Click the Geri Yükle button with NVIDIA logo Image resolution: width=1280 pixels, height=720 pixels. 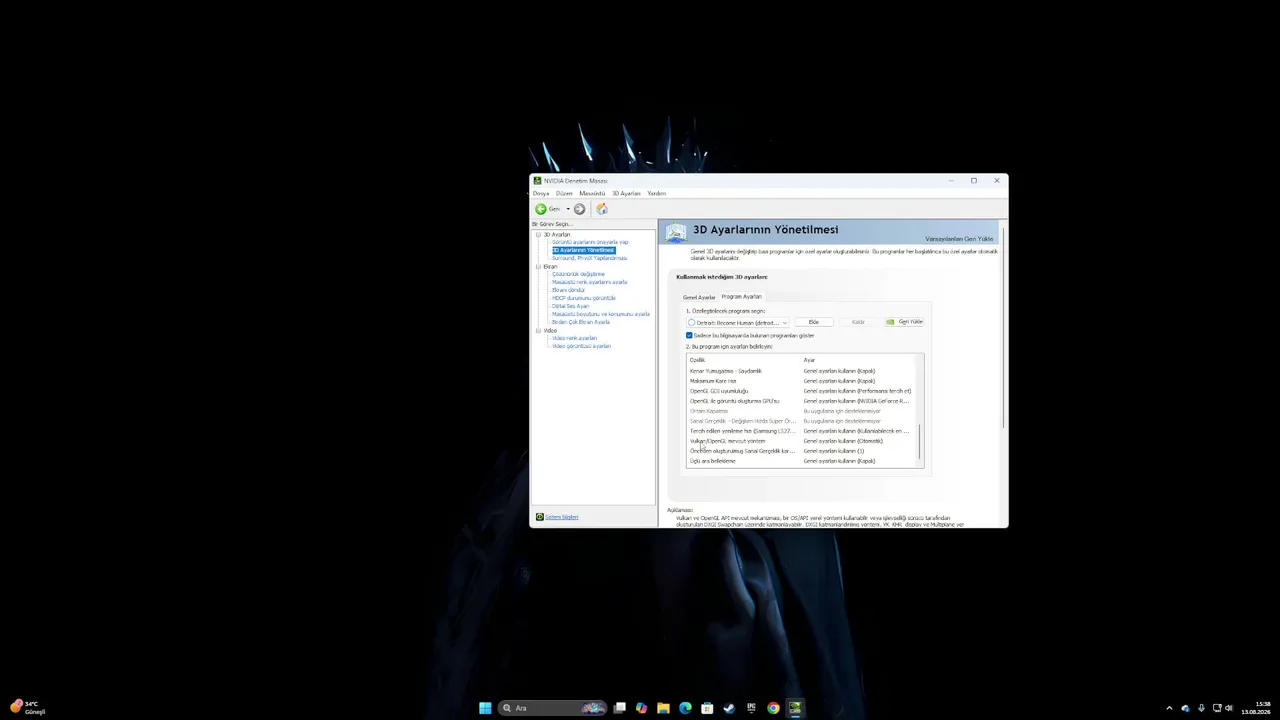pyautogui.click(x=904, y=322)
